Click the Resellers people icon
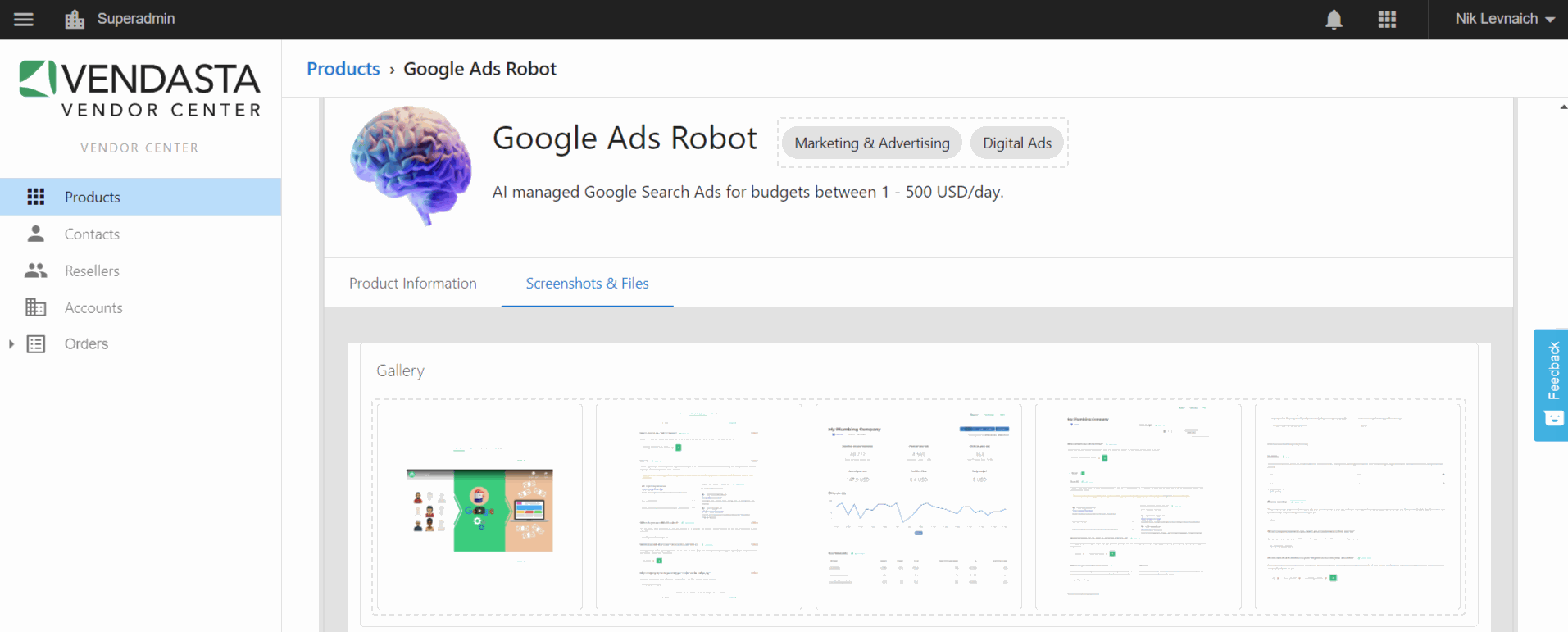Viewport: 1568px width, 632px height. (36, 271)
